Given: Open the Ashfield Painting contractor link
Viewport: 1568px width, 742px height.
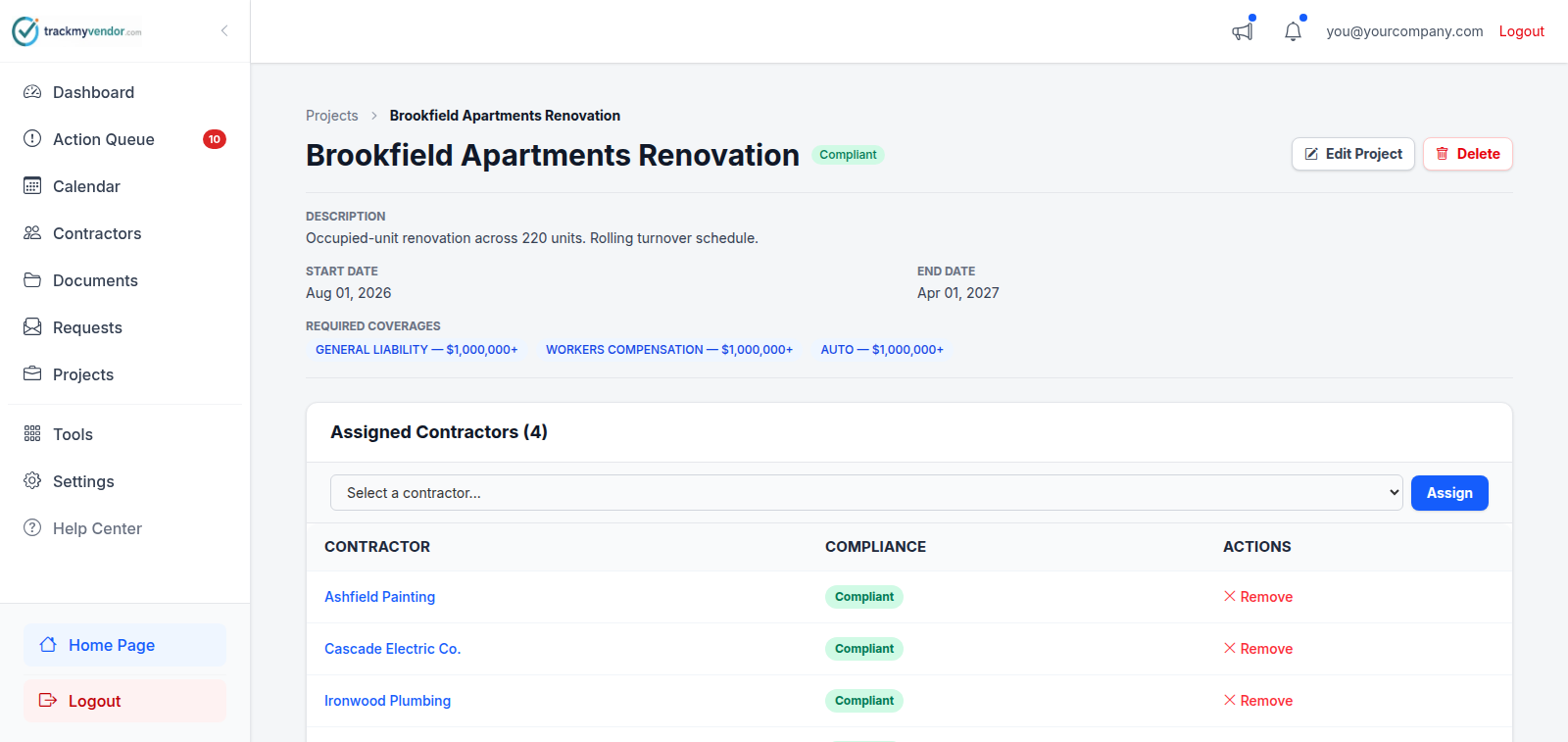Looking at the screenshot, I should (x=379, y=597).
